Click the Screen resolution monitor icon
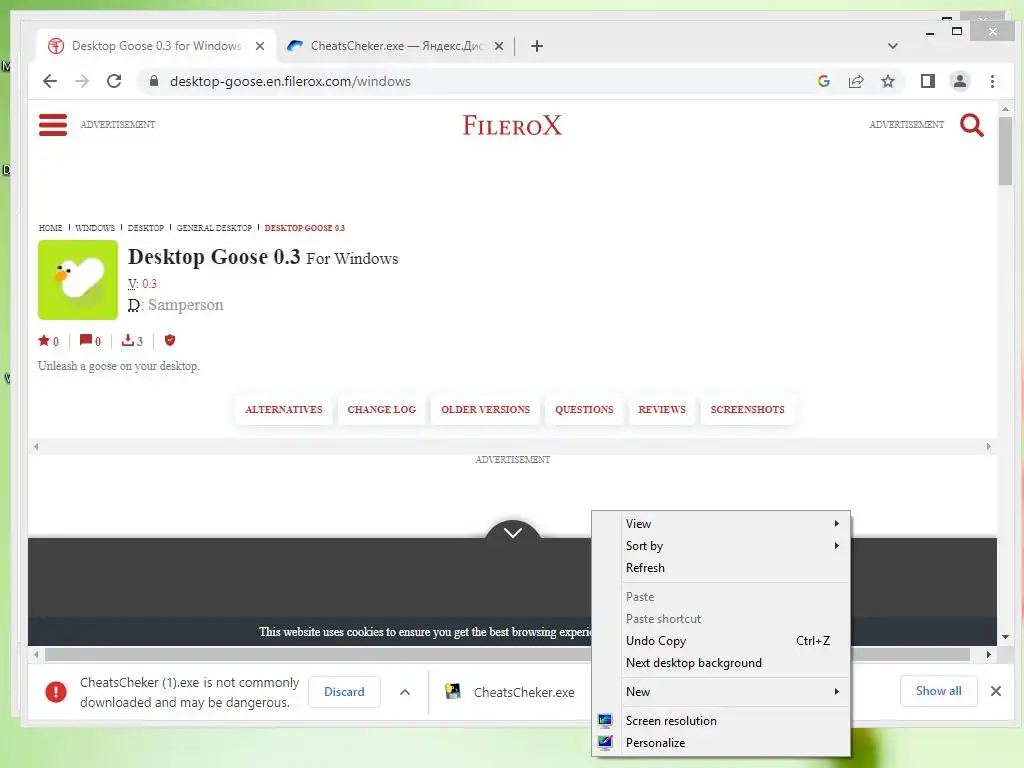 pos(605,720)
